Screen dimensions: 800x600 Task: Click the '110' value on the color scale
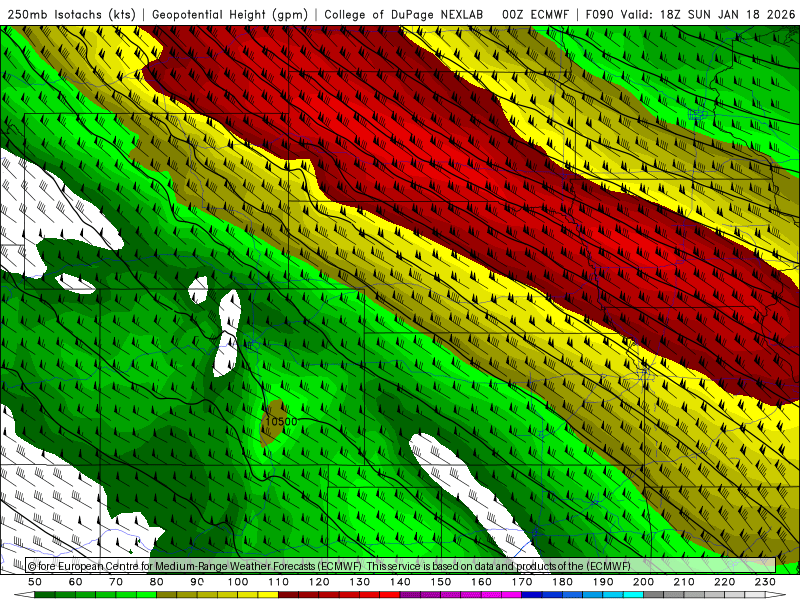[x=279, y=582]
